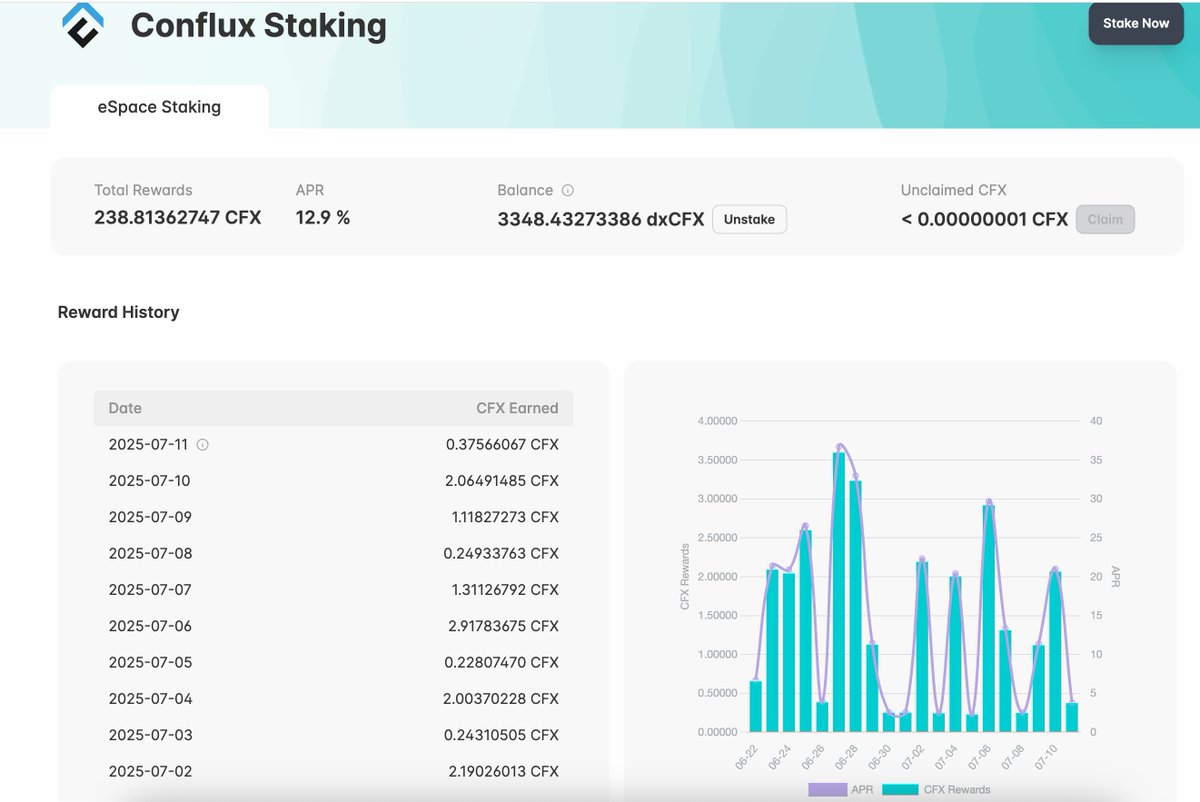This screenshot has width=1200, height=802.
Task: Click the unclaimed amount < 0.00000001 CFX
Action: click(x=984, y=219)
